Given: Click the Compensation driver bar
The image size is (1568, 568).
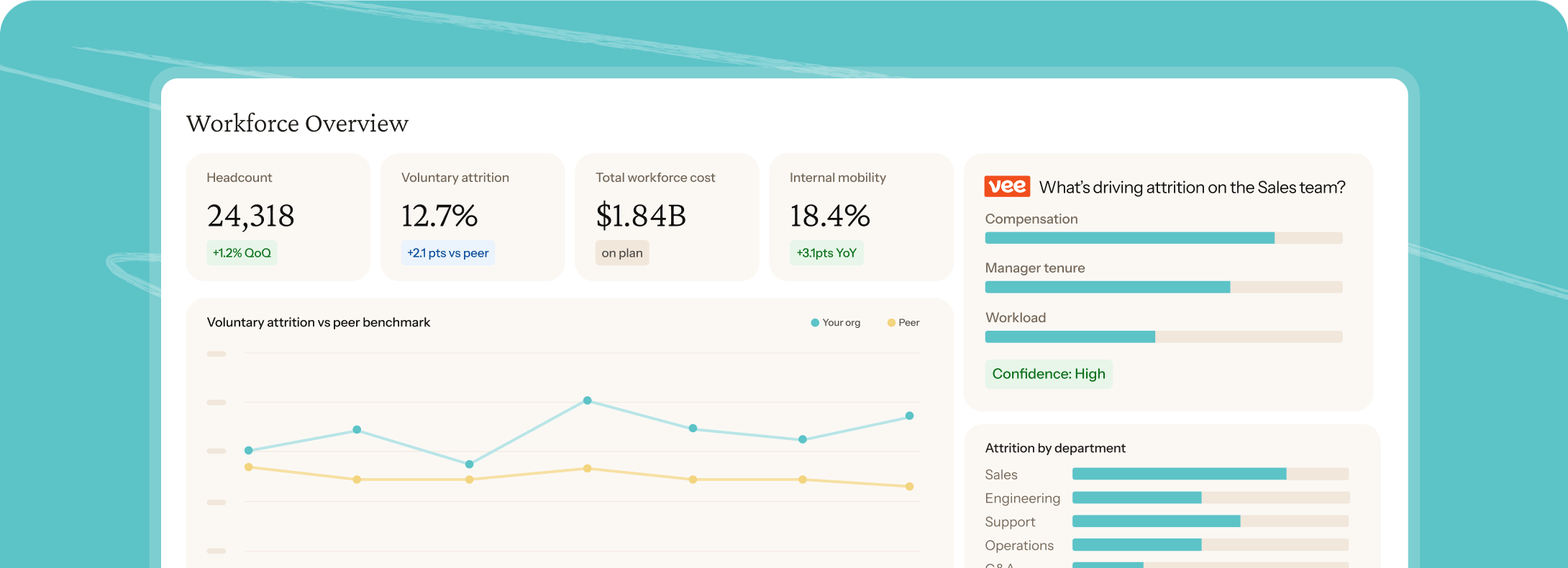Looking at the screenshot, I should 1164,238.
